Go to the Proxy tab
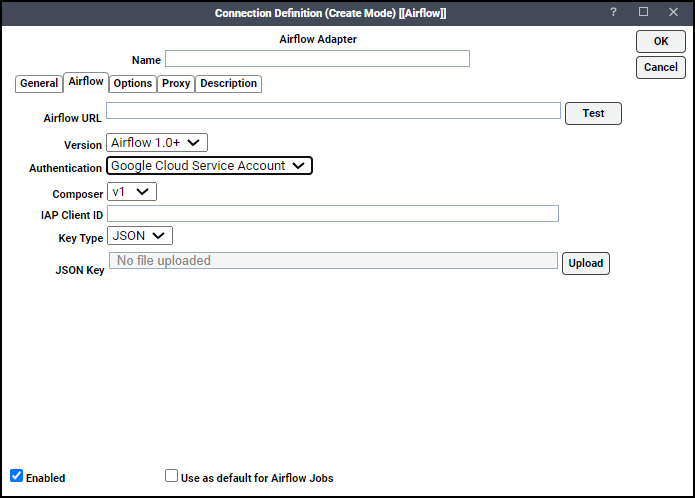 [x=176, y=83]
